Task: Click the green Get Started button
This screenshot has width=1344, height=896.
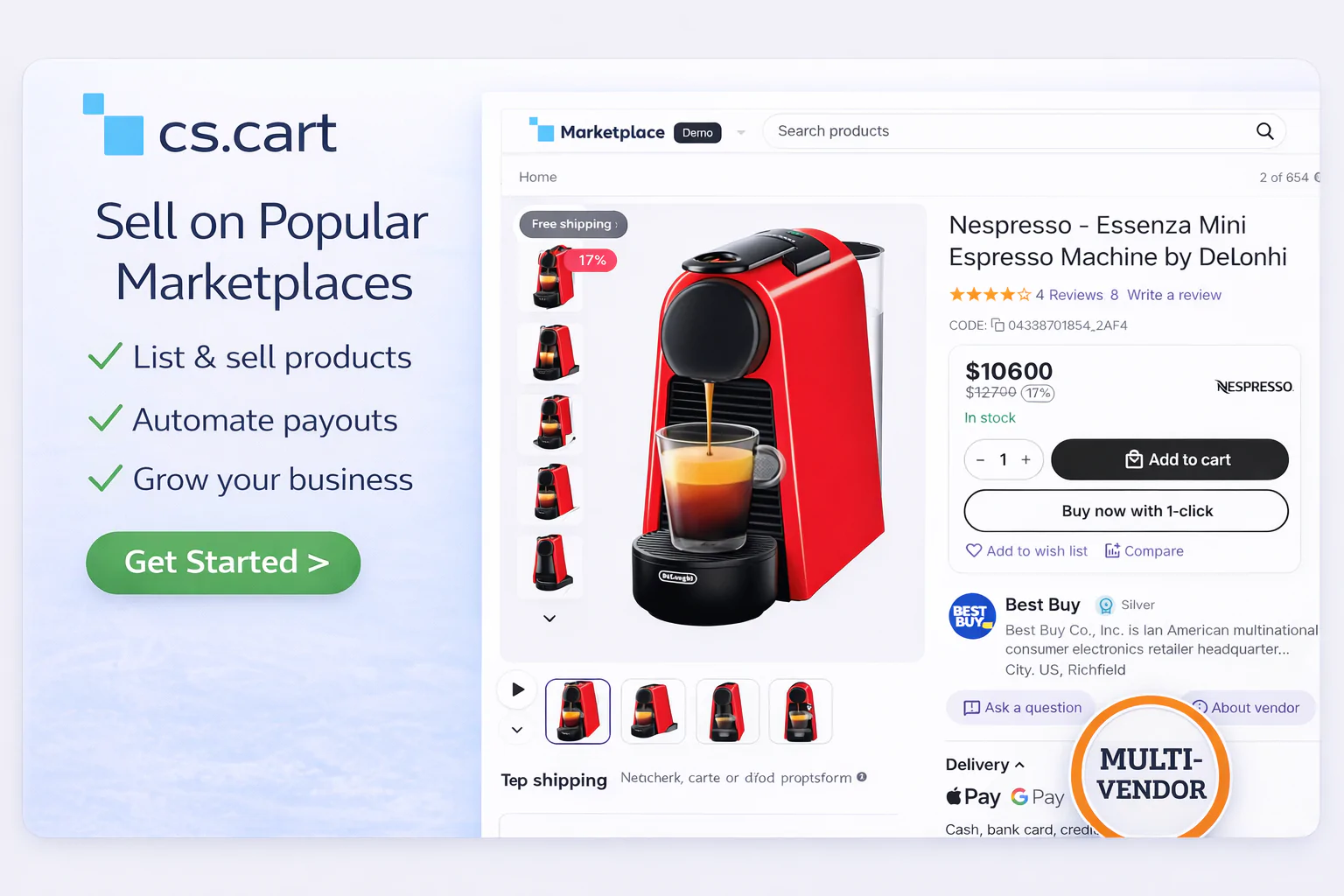Action: 223,563
